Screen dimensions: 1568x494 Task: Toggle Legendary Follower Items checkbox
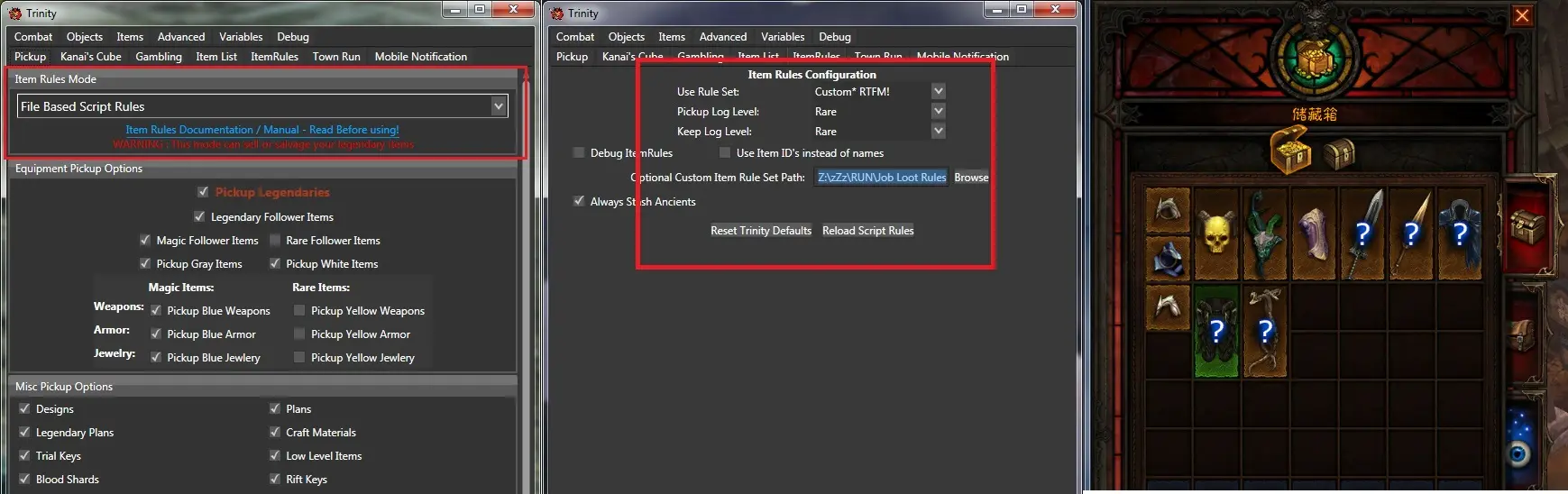[199, 216]
